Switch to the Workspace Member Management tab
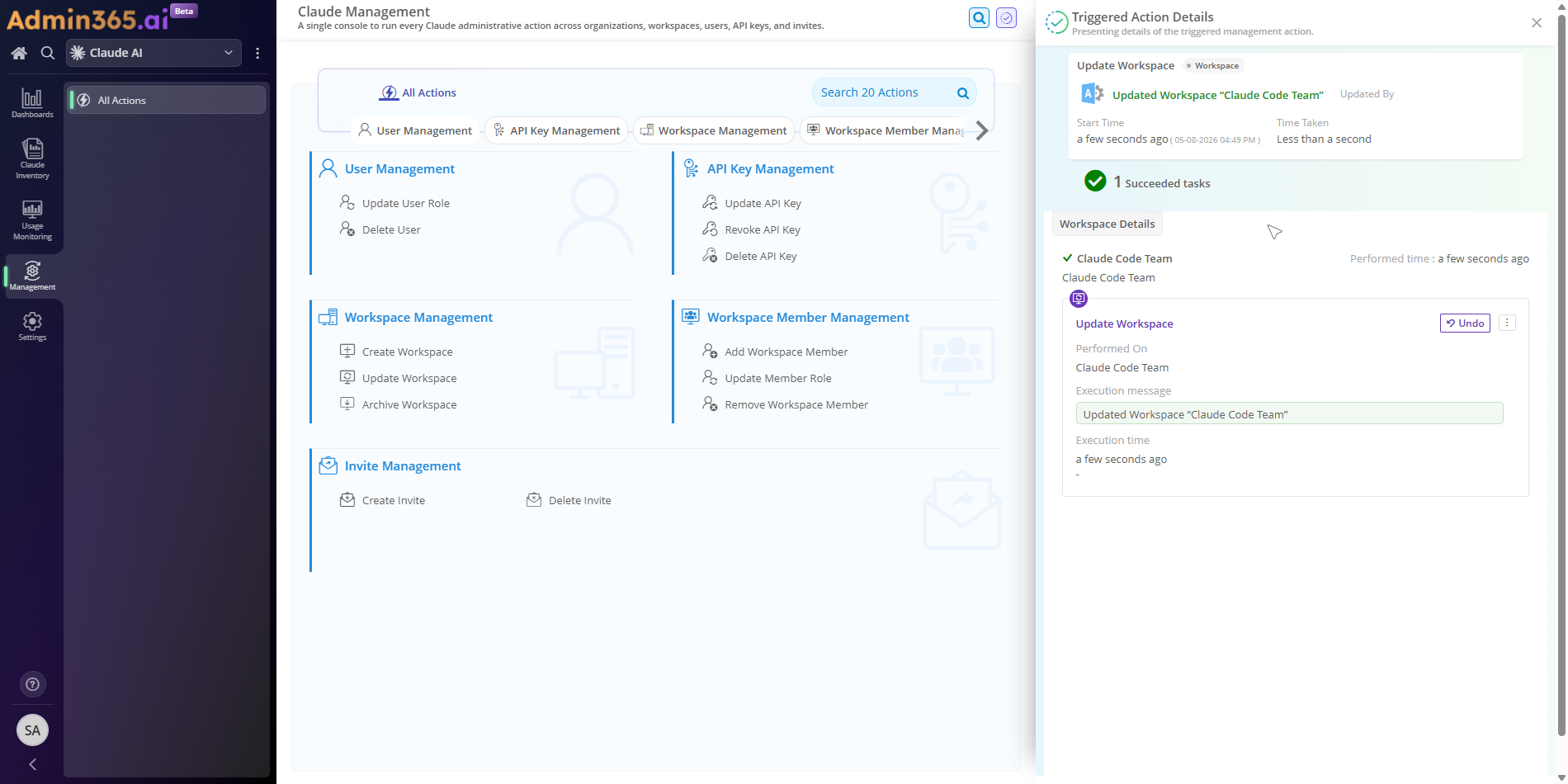The image size is (1568, 784). (885, 130)
